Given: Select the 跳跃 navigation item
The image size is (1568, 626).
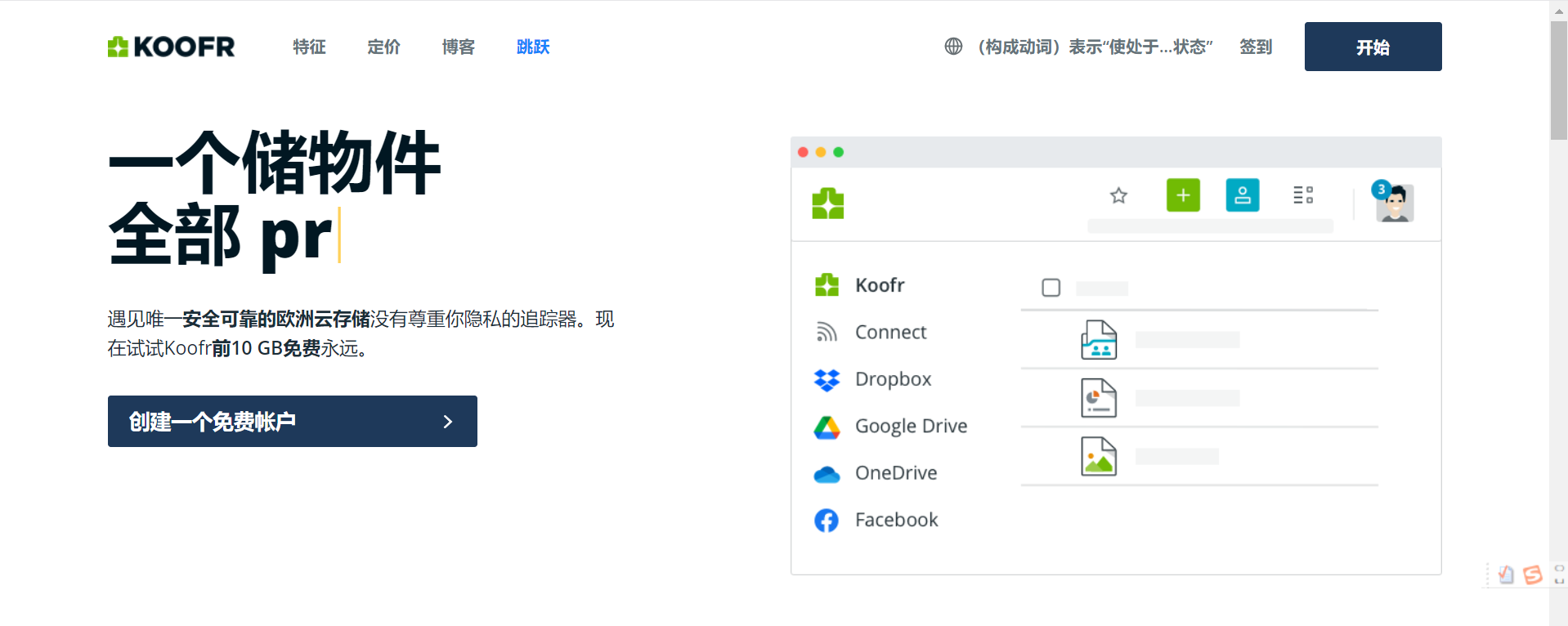Looking at the screenshot, I should pos(533,47).
